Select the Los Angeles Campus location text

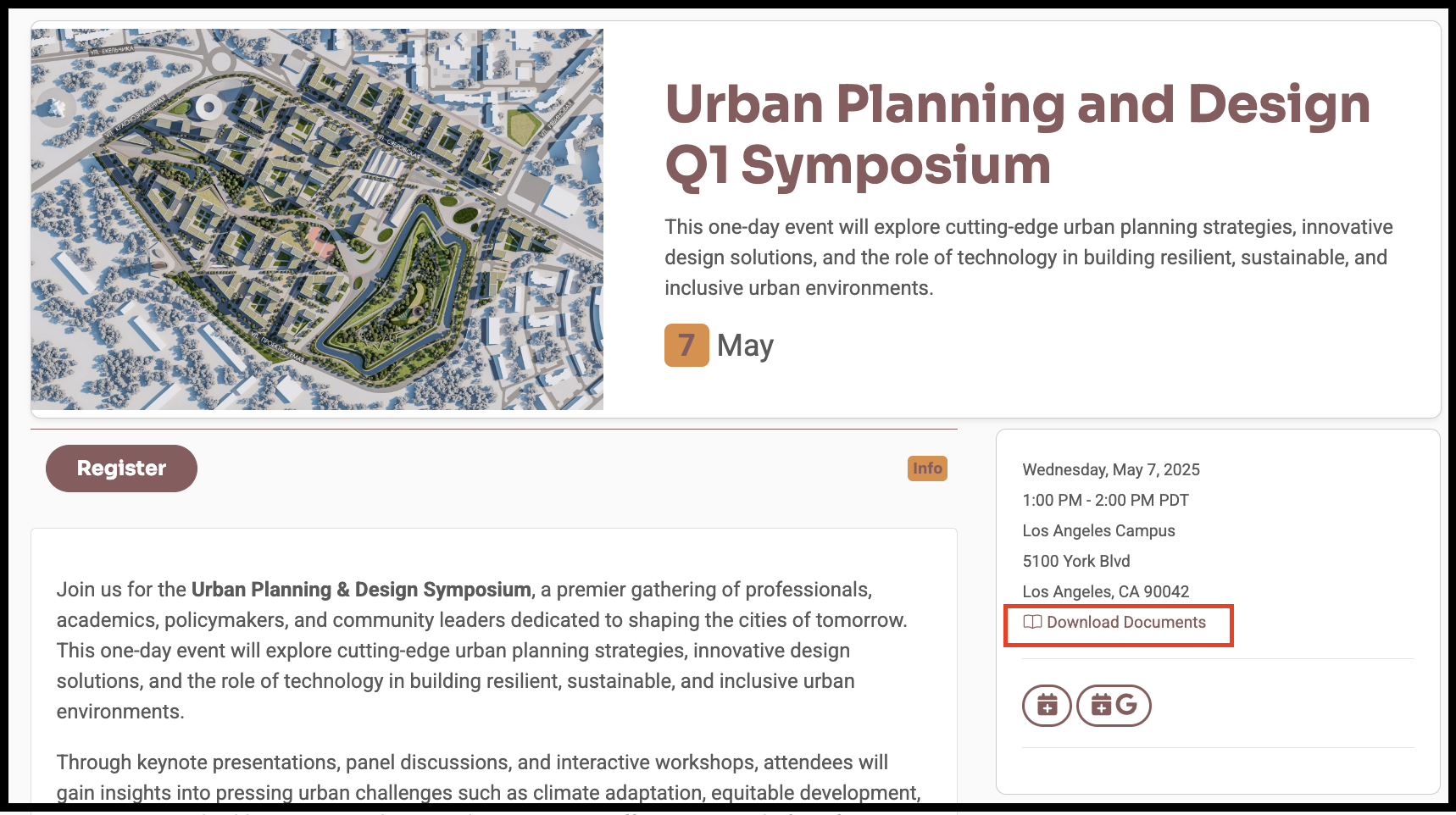point(1098,531)
